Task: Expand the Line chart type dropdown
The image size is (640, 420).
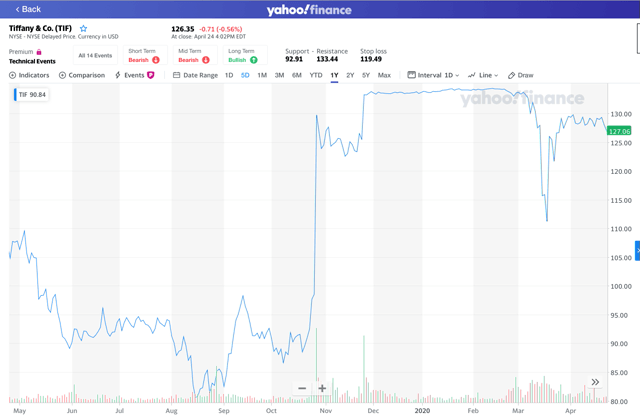Action: point(483,75)
